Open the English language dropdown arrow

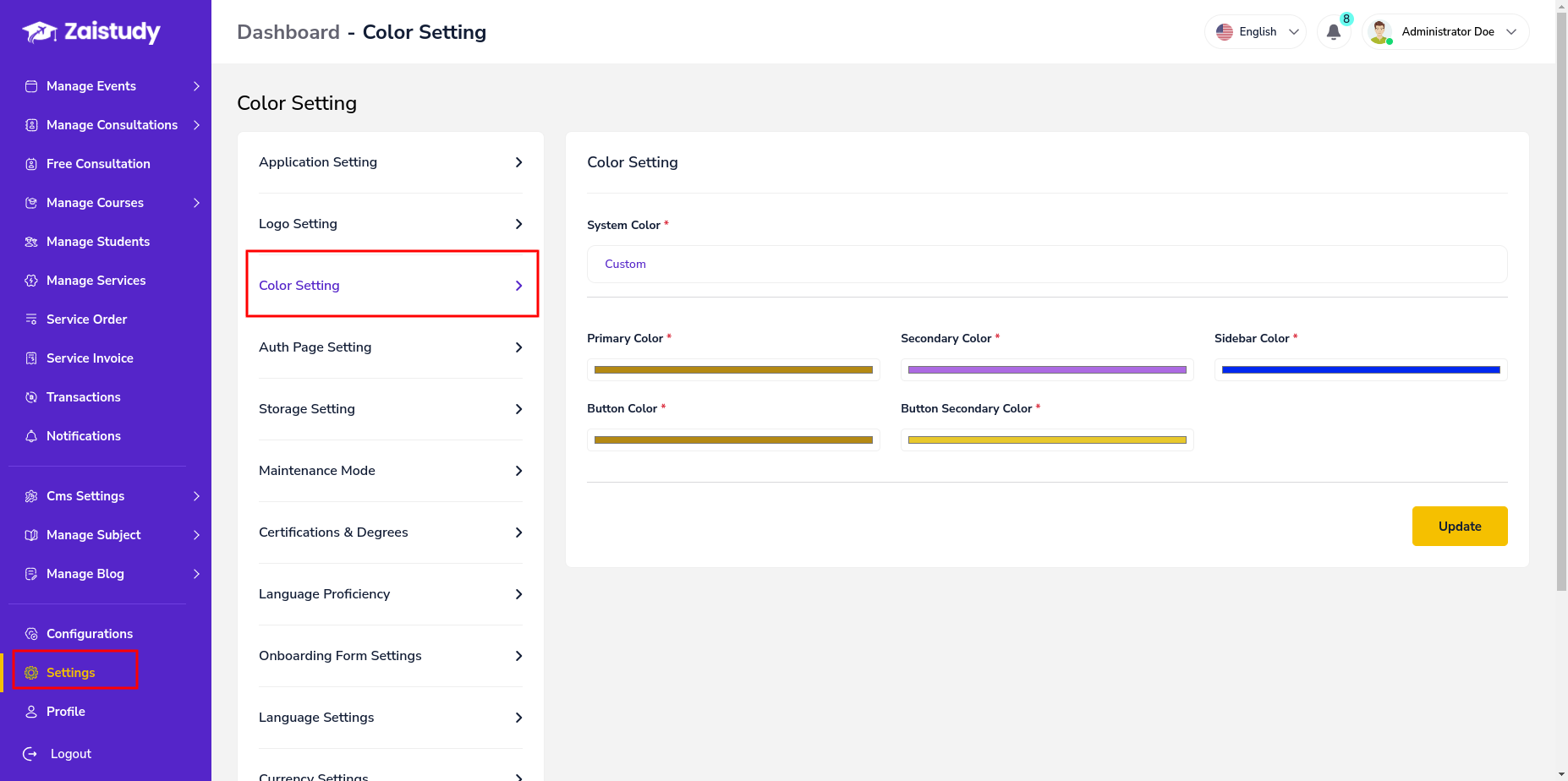1294,32
